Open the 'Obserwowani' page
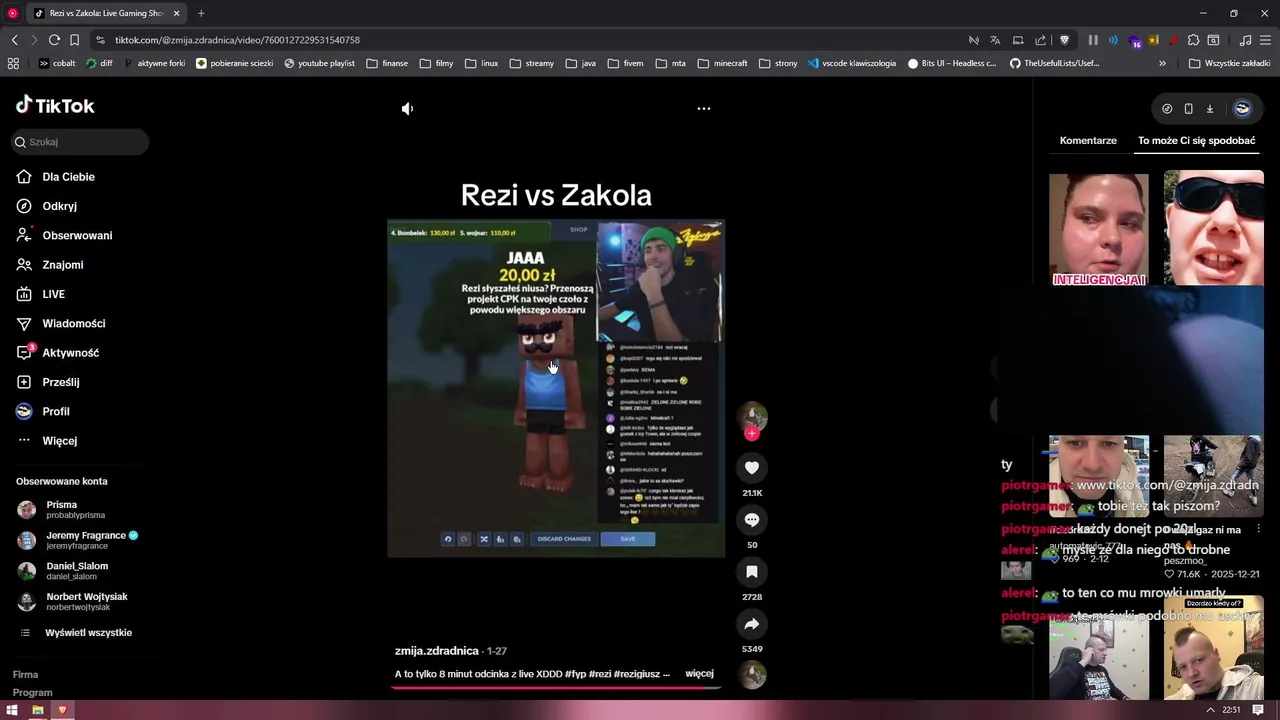The height and width of the screenshot is (720, 1280). coord(77,236)
